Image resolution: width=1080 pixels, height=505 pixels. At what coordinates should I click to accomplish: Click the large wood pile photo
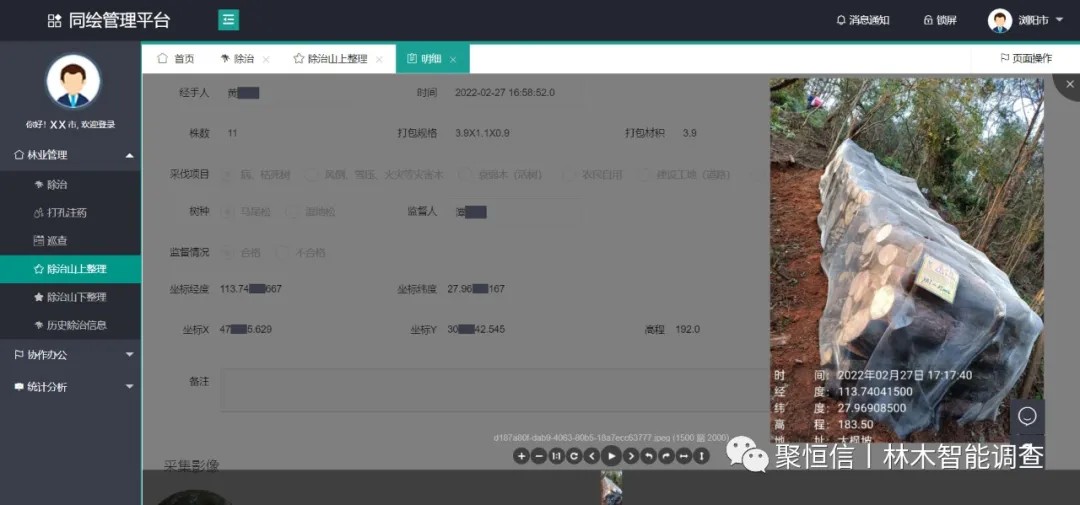point(906,259)
